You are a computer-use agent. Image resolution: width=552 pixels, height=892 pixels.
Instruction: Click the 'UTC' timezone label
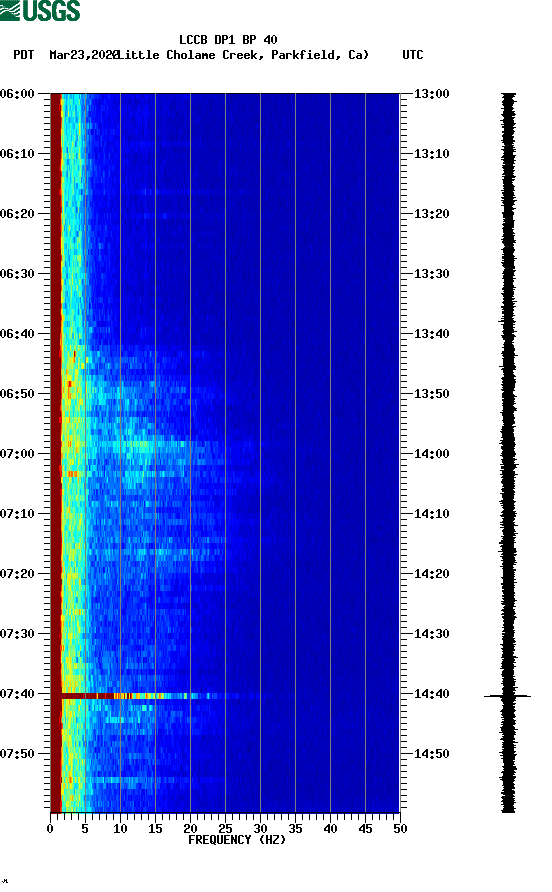pyautogui.click(x=413, y=55)
